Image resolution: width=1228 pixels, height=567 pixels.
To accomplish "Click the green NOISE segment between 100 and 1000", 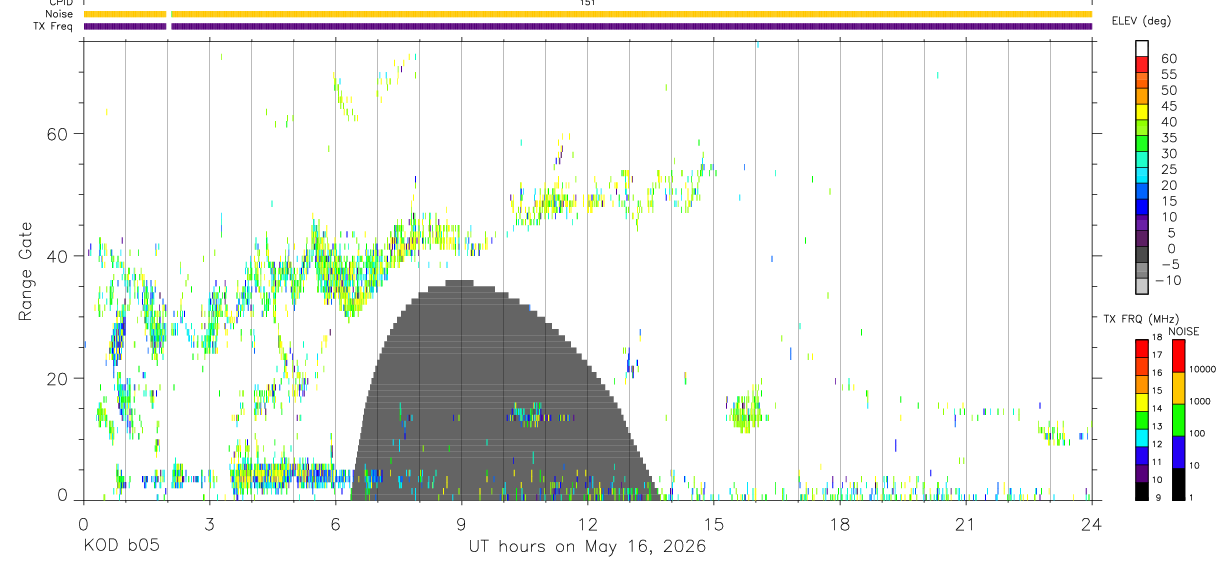I will click(1179, 419).
